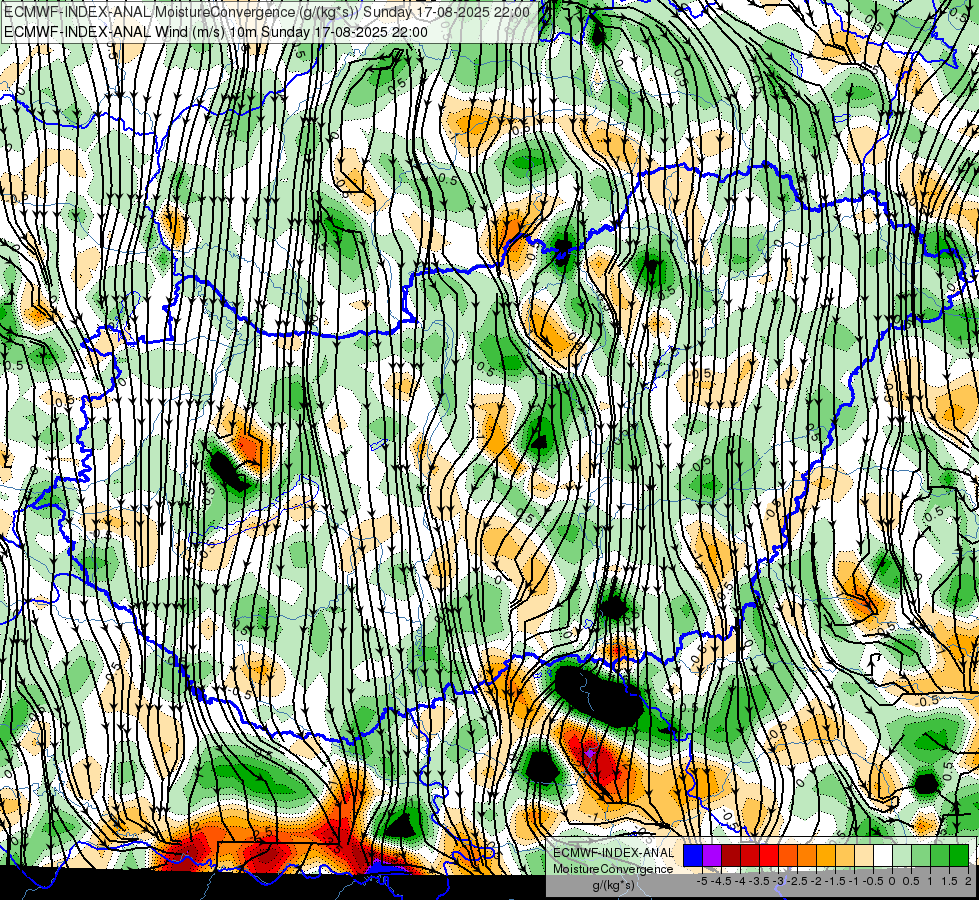979x900 pixels.
Task: Click the '-0.5' tick label on legend scale
Action: 873,881
